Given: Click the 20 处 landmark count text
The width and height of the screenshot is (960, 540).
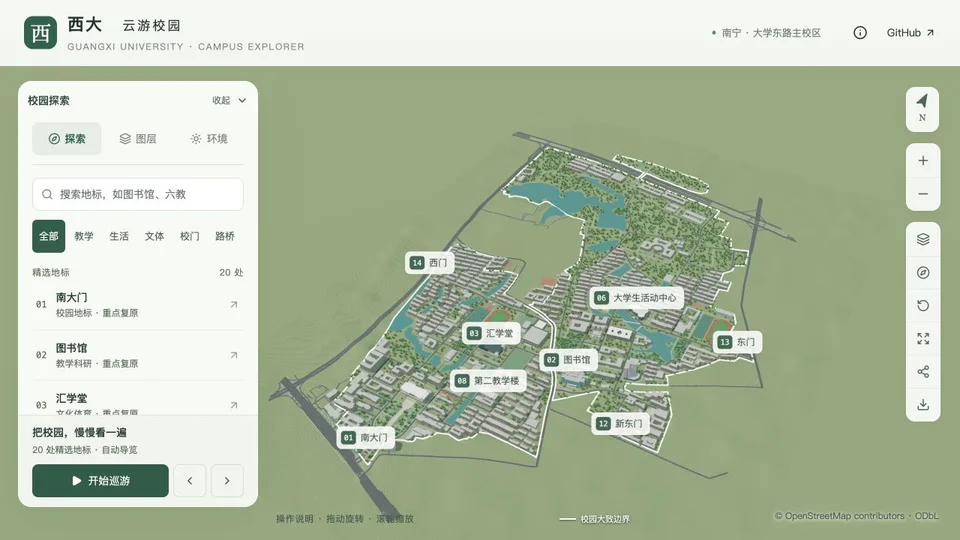Looking at the screenshot, I should 231,272.
